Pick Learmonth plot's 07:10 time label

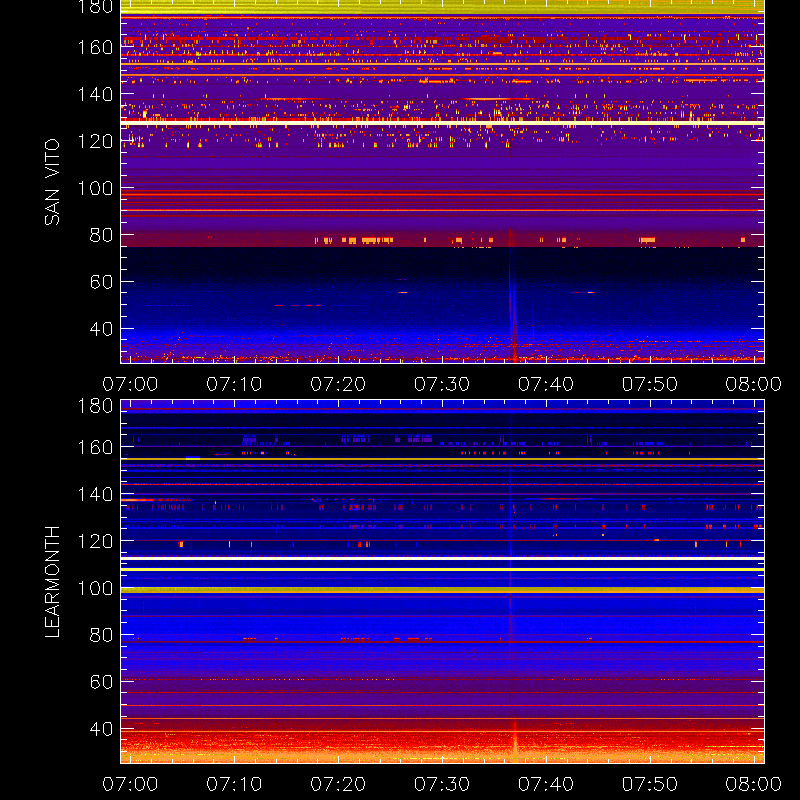click(x=234, y=784)
